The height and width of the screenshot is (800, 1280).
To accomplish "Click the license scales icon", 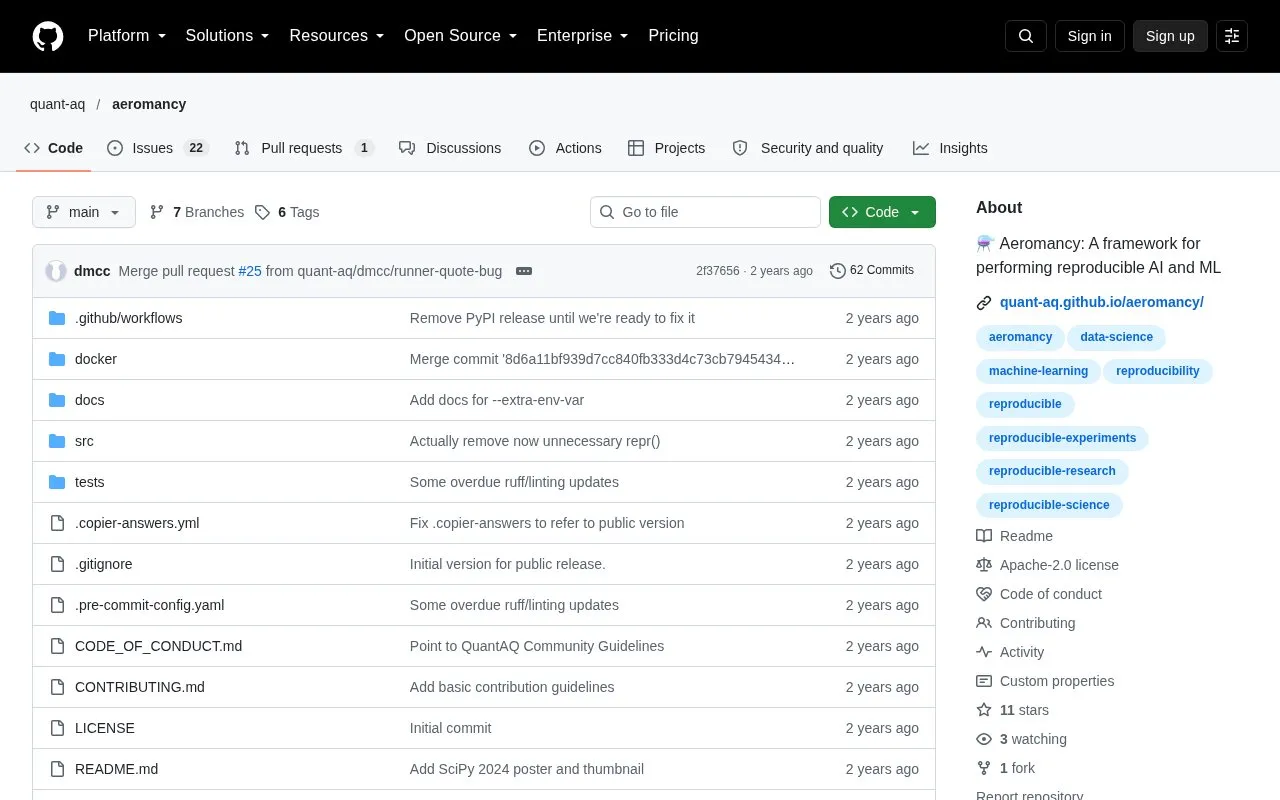I will 984,565.
